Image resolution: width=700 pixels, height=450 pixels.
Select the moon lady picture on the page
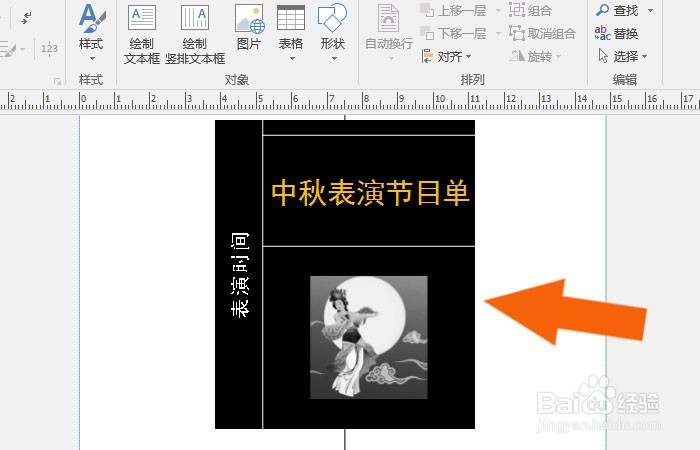(x=369, y=338)
